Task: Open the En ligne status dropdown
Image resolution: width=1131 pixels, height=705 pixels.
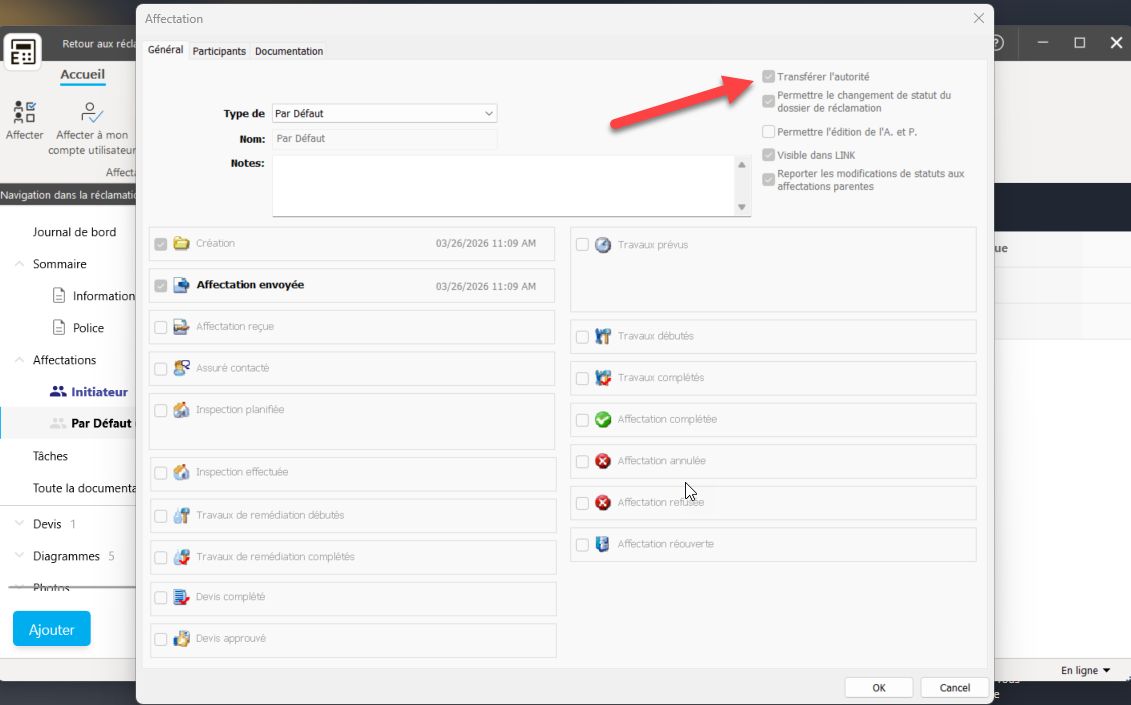Action: 1085,670
